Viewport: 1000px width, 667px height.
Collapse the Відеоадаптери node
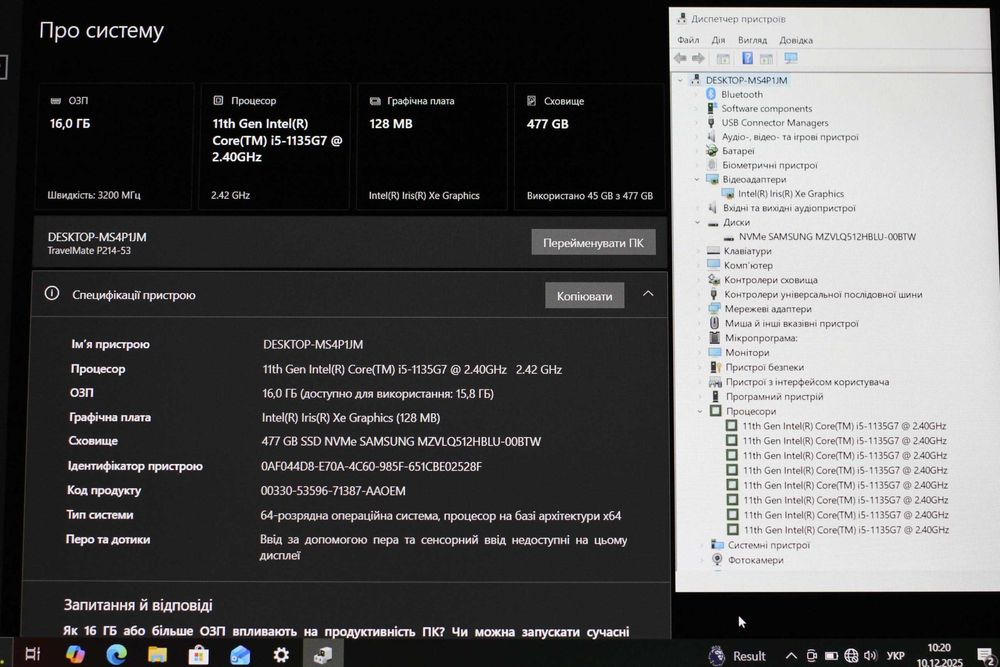coord(697,180)
